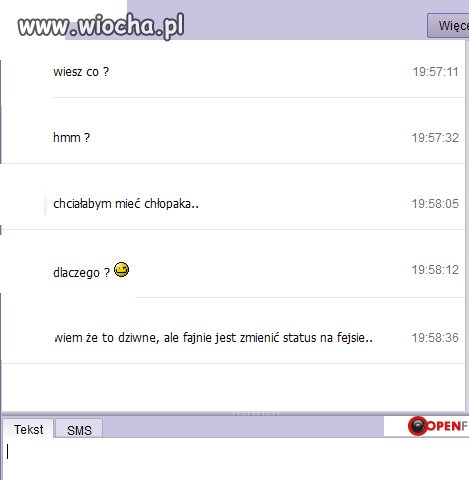This screenshot has width=469, height=480.
Task: Click the OPENF banner text
Action: coord(447,426)
